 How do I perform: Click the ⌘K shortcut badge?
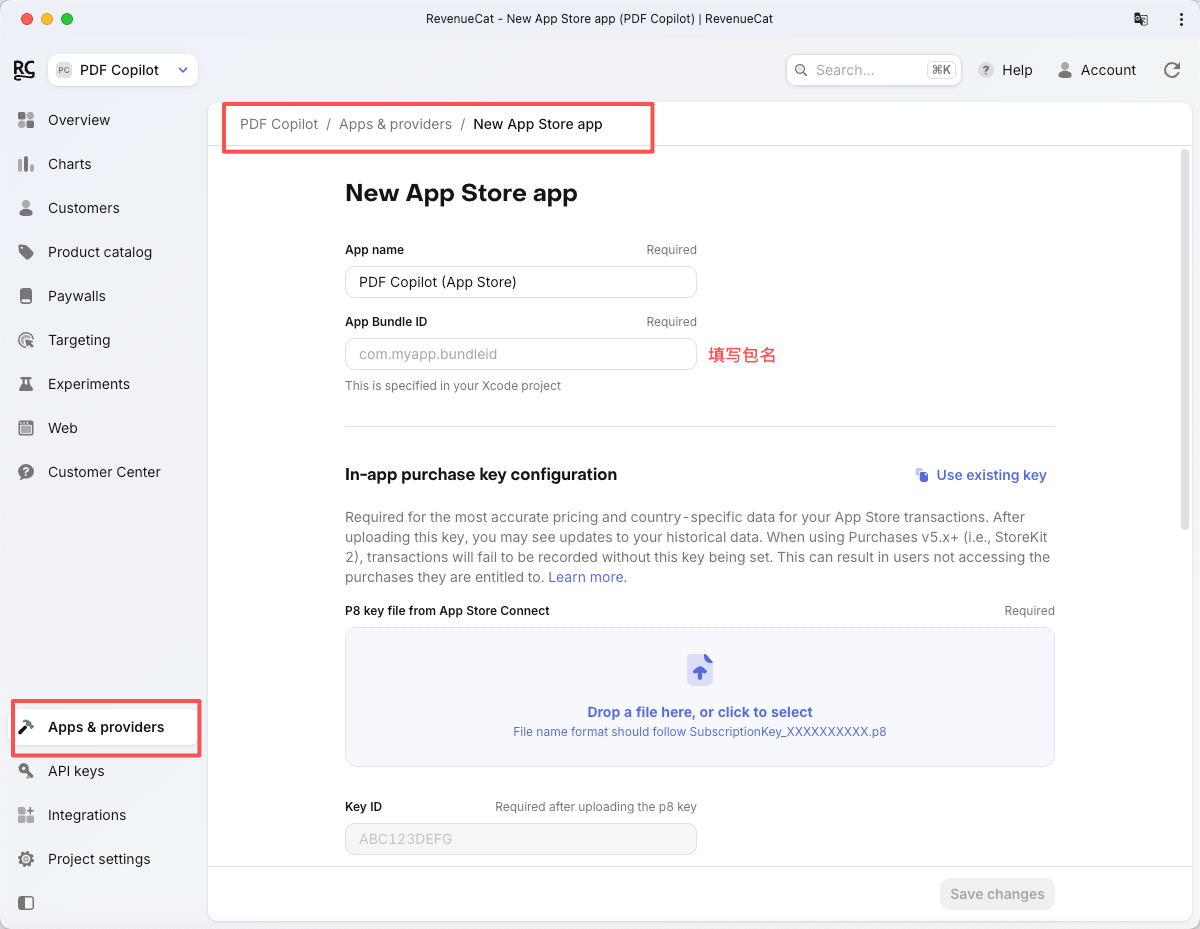pos(941,70)
